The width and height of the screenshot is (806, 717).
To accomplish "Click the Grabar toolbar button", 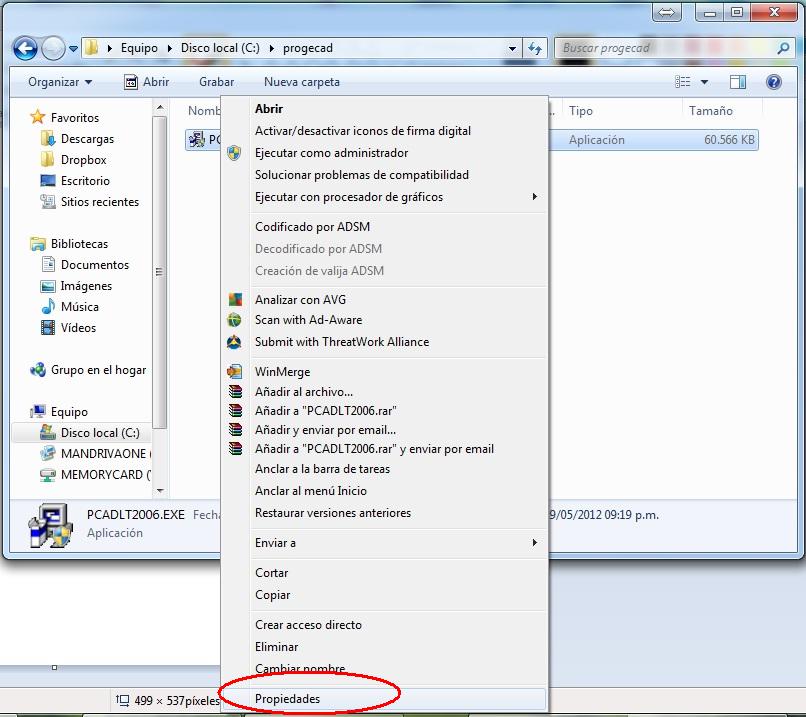I will tap(216, 82).
